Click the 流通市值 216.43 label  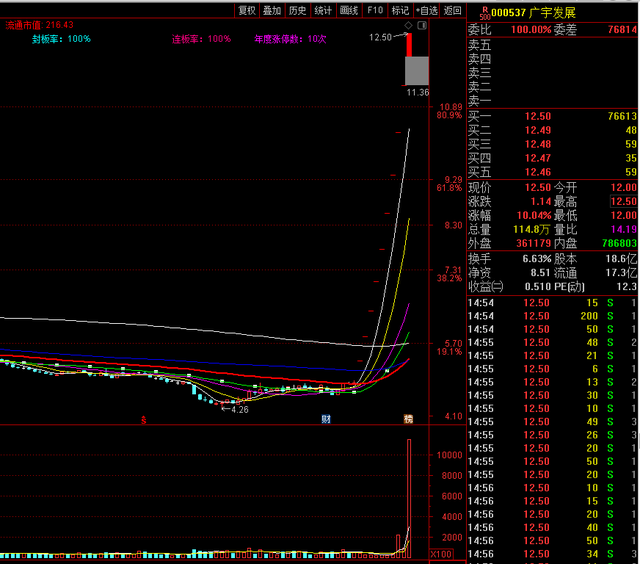tap(39, 25)
